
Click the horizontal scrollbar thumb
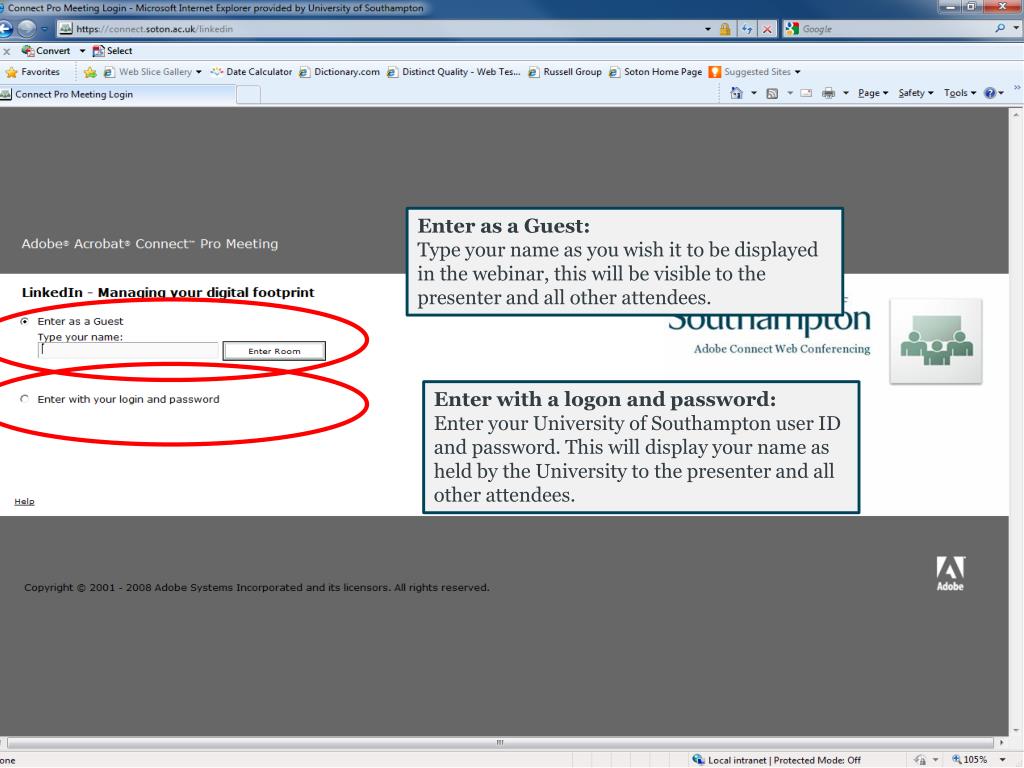coord(500,743)
